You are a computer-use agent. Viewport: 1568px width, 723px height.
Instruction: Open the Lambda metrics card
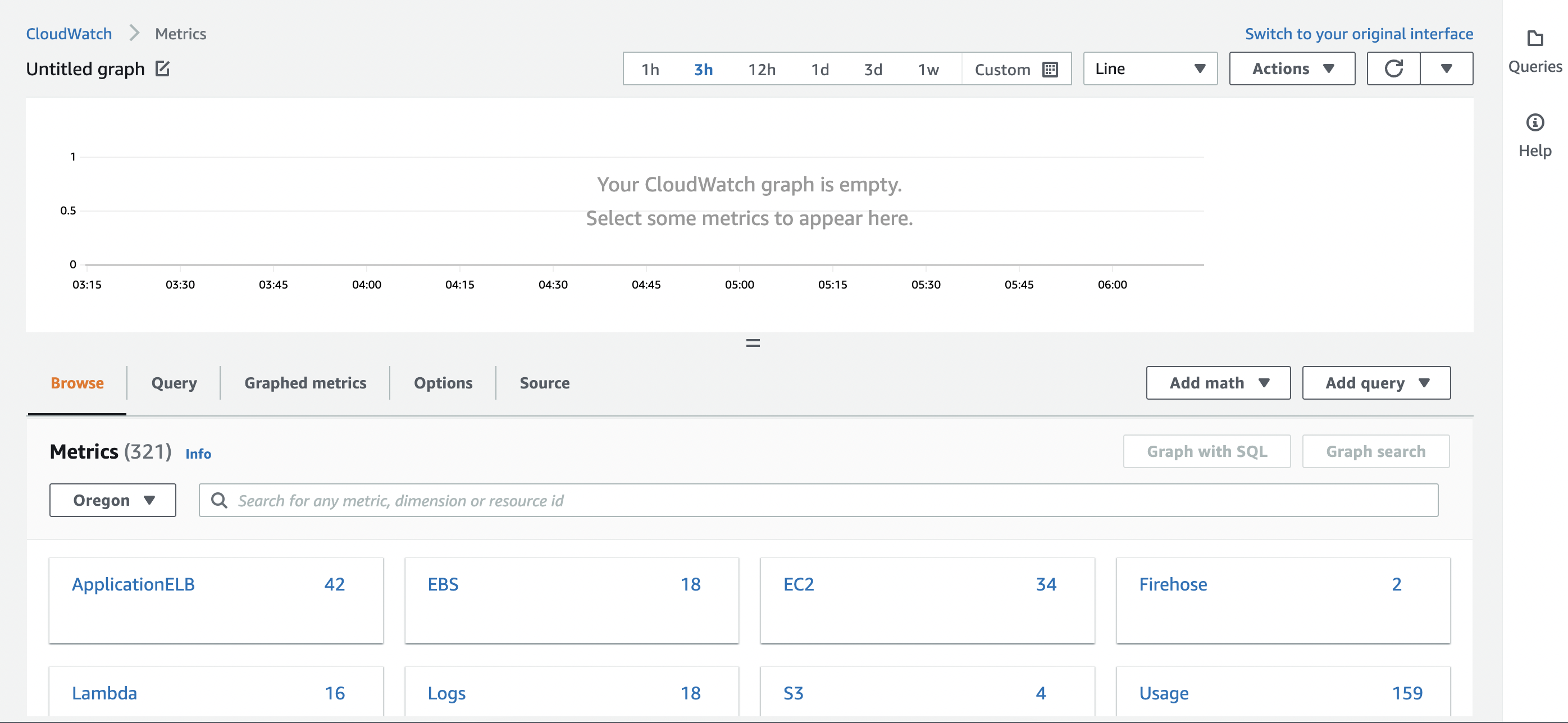pos(216,693)
